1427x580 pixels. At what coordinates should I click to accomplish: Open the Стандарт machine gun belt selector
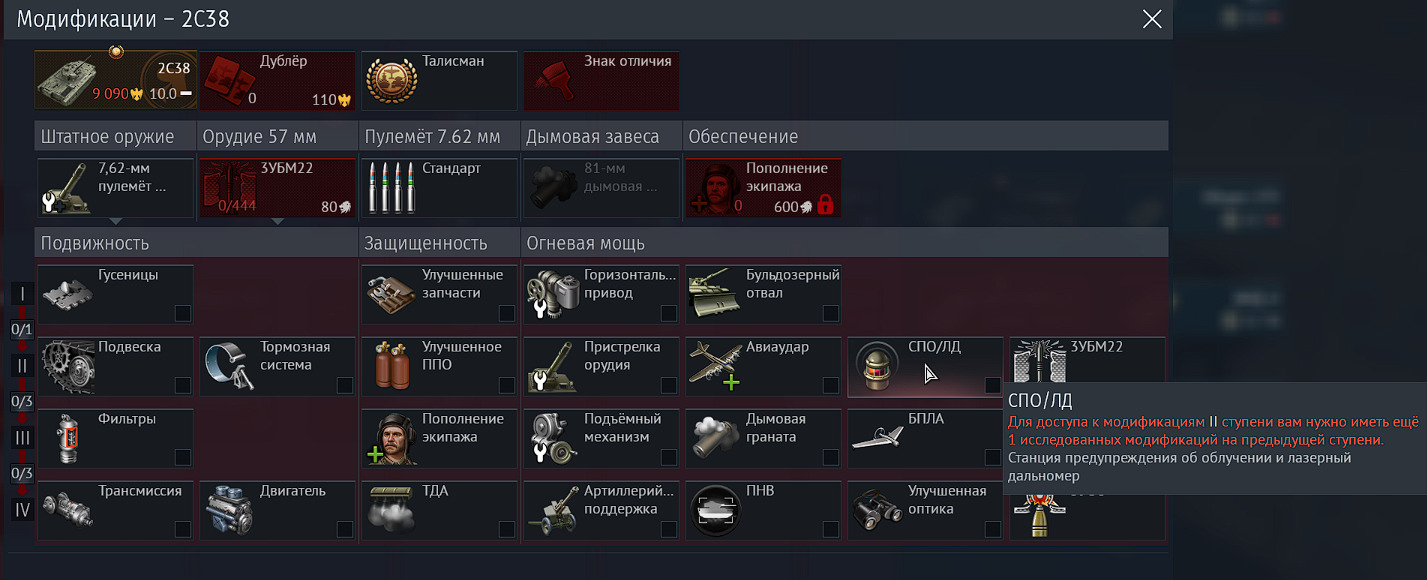pos(440,187)
